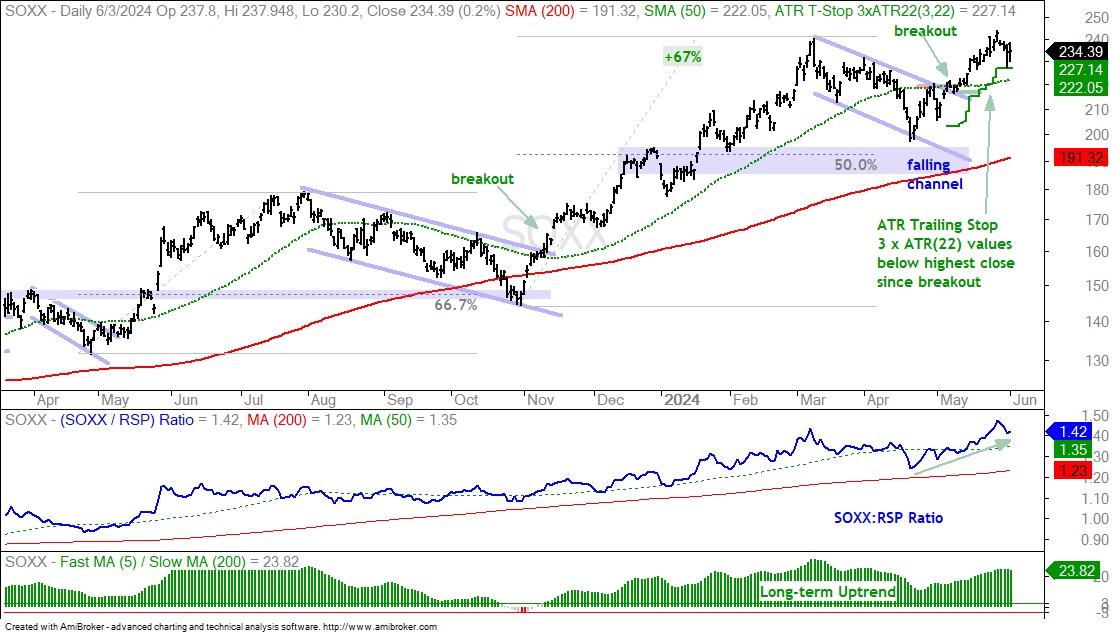Viewport: 1113px width, 632px height.
Task: Click the green 227.14 ATR stop price tag
Action: [1080, 70]
